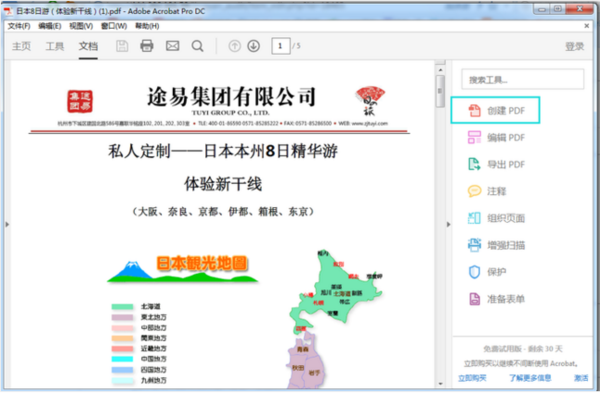Click the magnifier search icon

click(197, 46)
